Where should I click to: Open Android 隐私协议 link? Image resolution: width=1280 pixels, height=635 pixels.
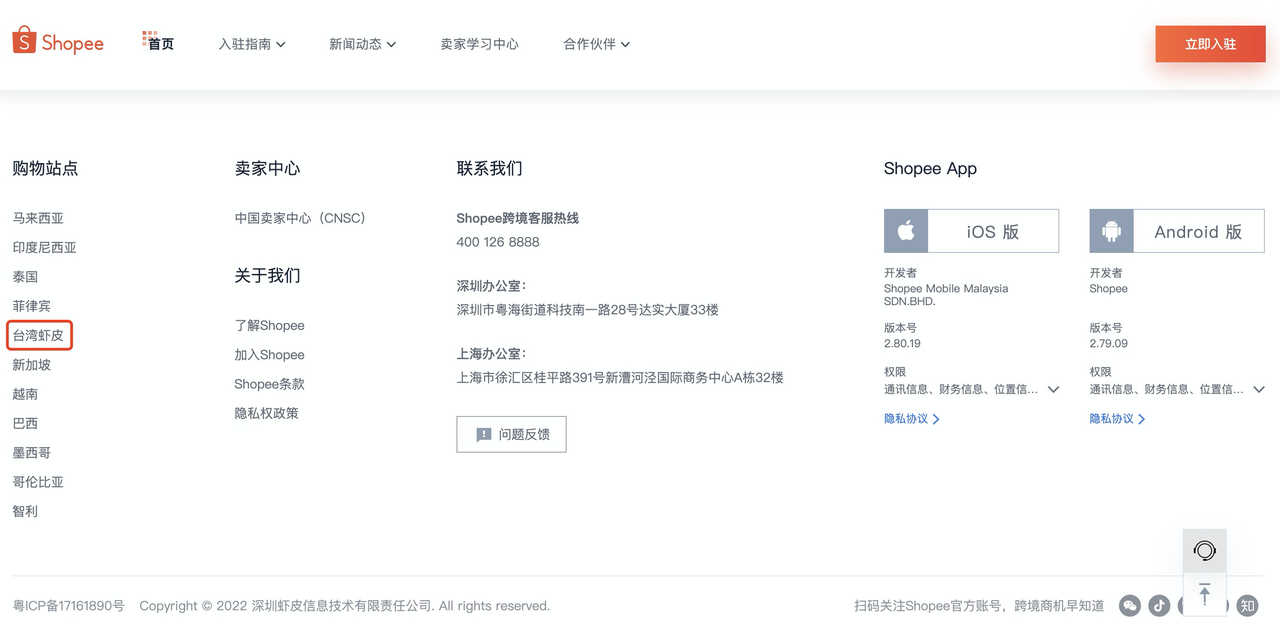coord(1117,419)
